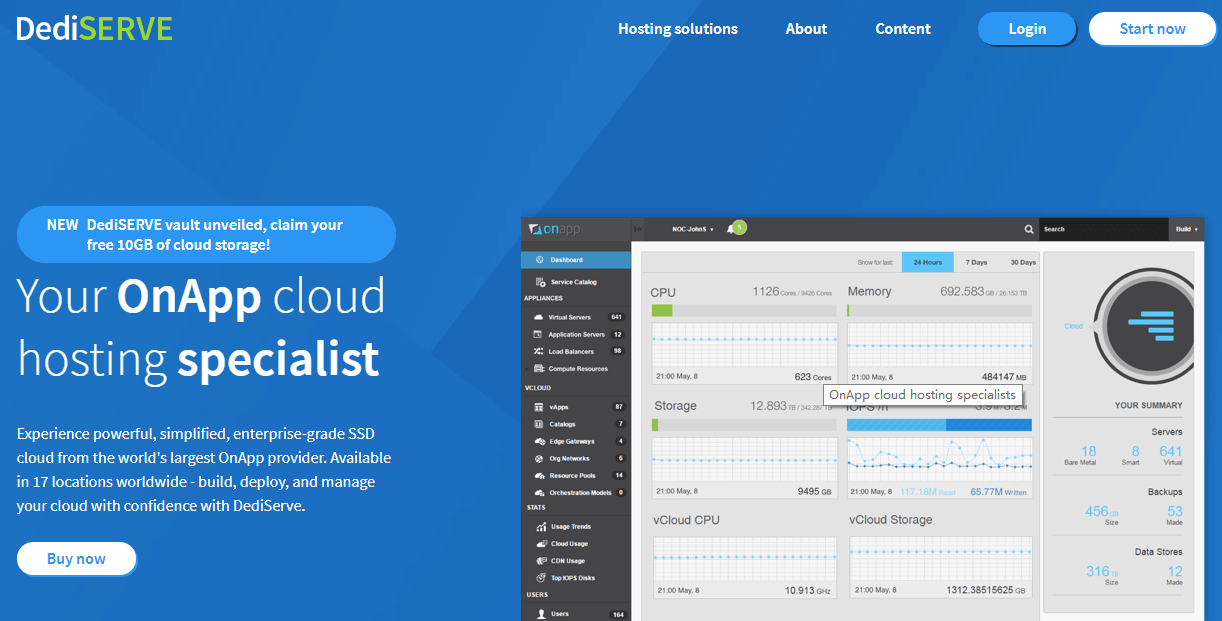Click the DediSERVE logo
Viewport: 1222px width, 621px height.
point(95,28)
